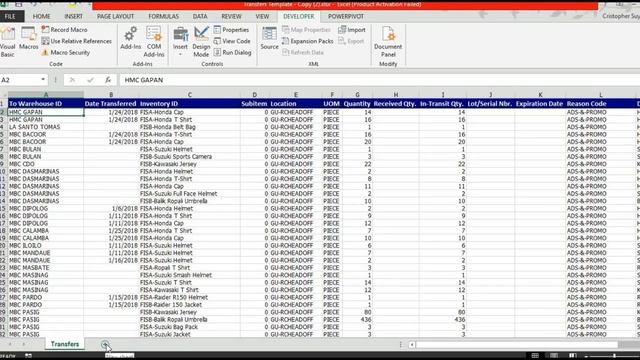This screenshot has width=640, height=360.
Task: Click the 'Inventory ID' header cell
Action: click(189, 104)
